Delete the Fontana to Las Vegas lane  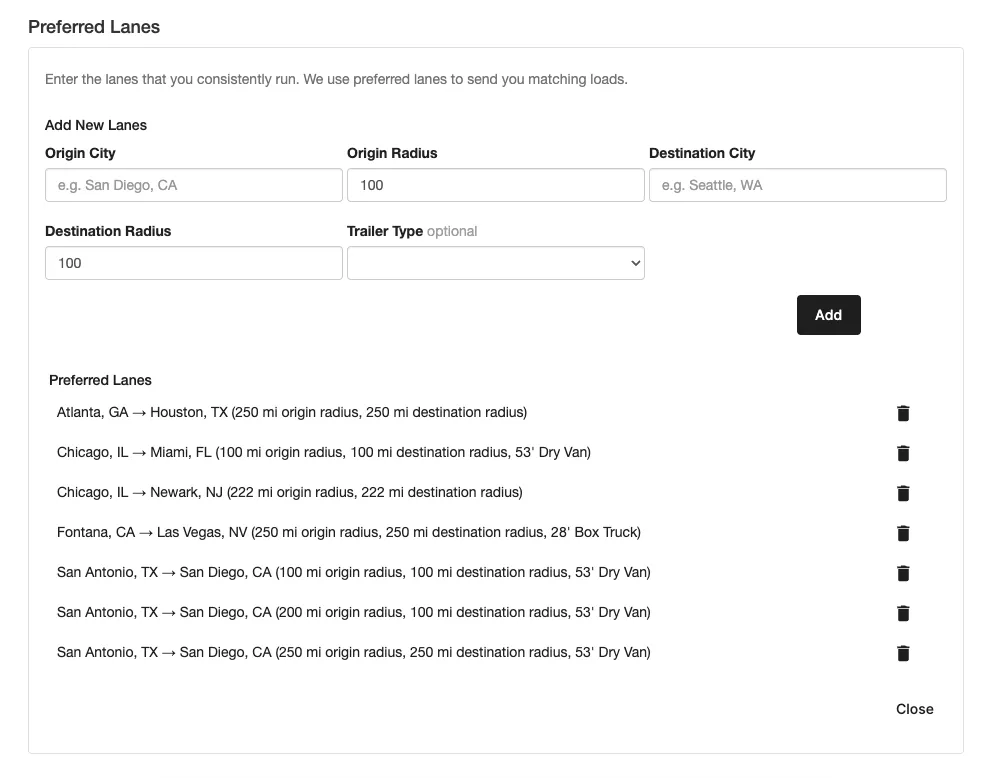[x=903, y=533]
